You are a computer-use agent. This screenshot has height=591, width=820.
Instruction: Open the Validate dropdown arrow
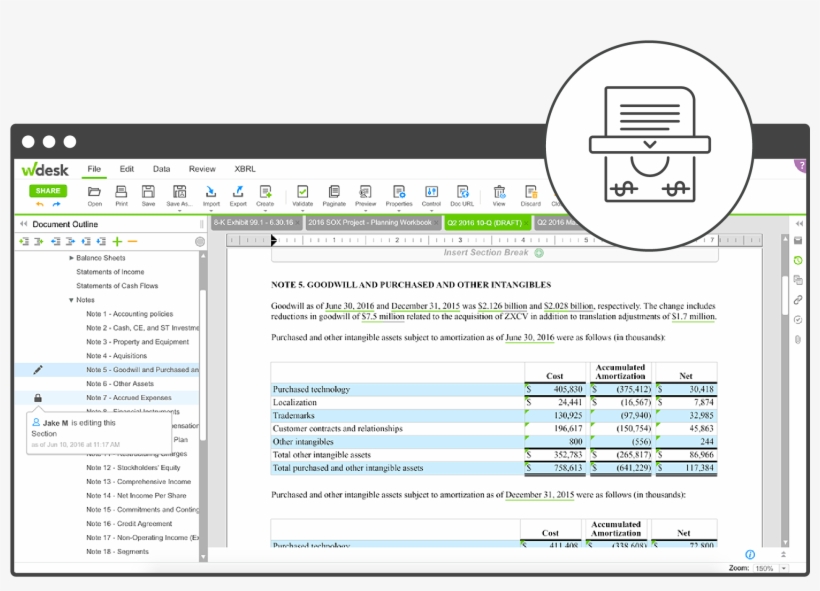click(302, 210)
